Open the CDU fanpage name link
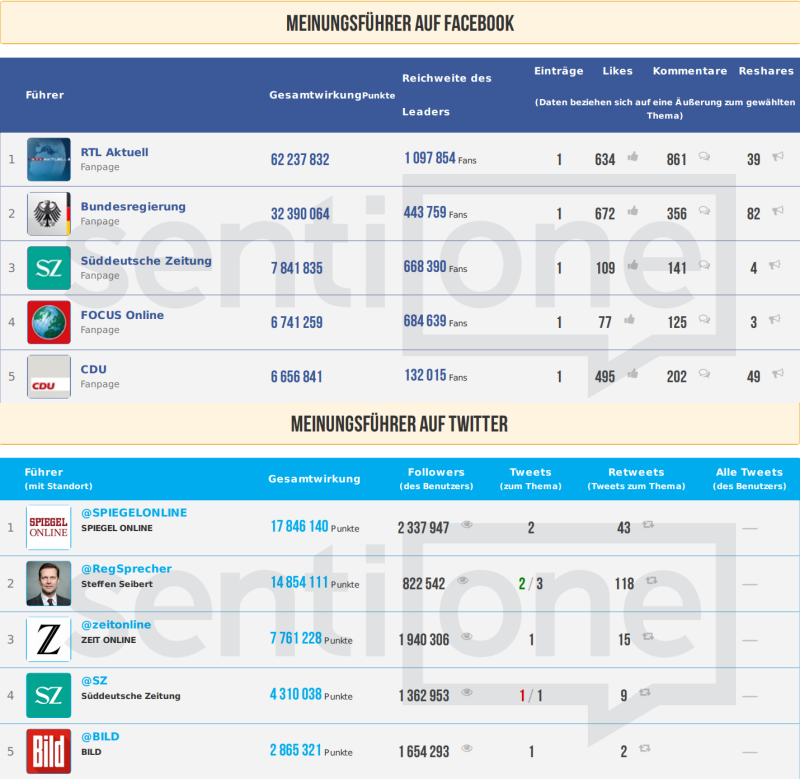Image resolution: width=800 pixels, height=779 pixels. (94, 369)
